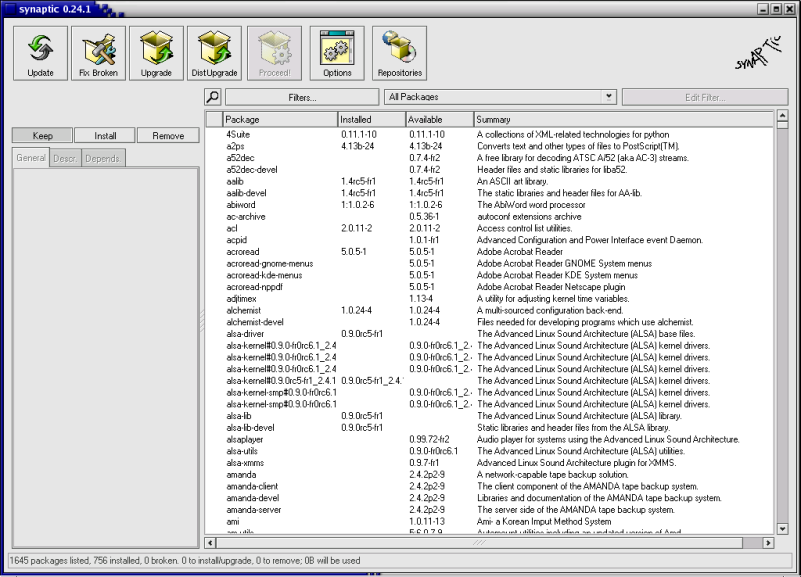This screenshot has height=577, width=801.
Task: Sort by the Installed column header
Action: pos(371,119)
